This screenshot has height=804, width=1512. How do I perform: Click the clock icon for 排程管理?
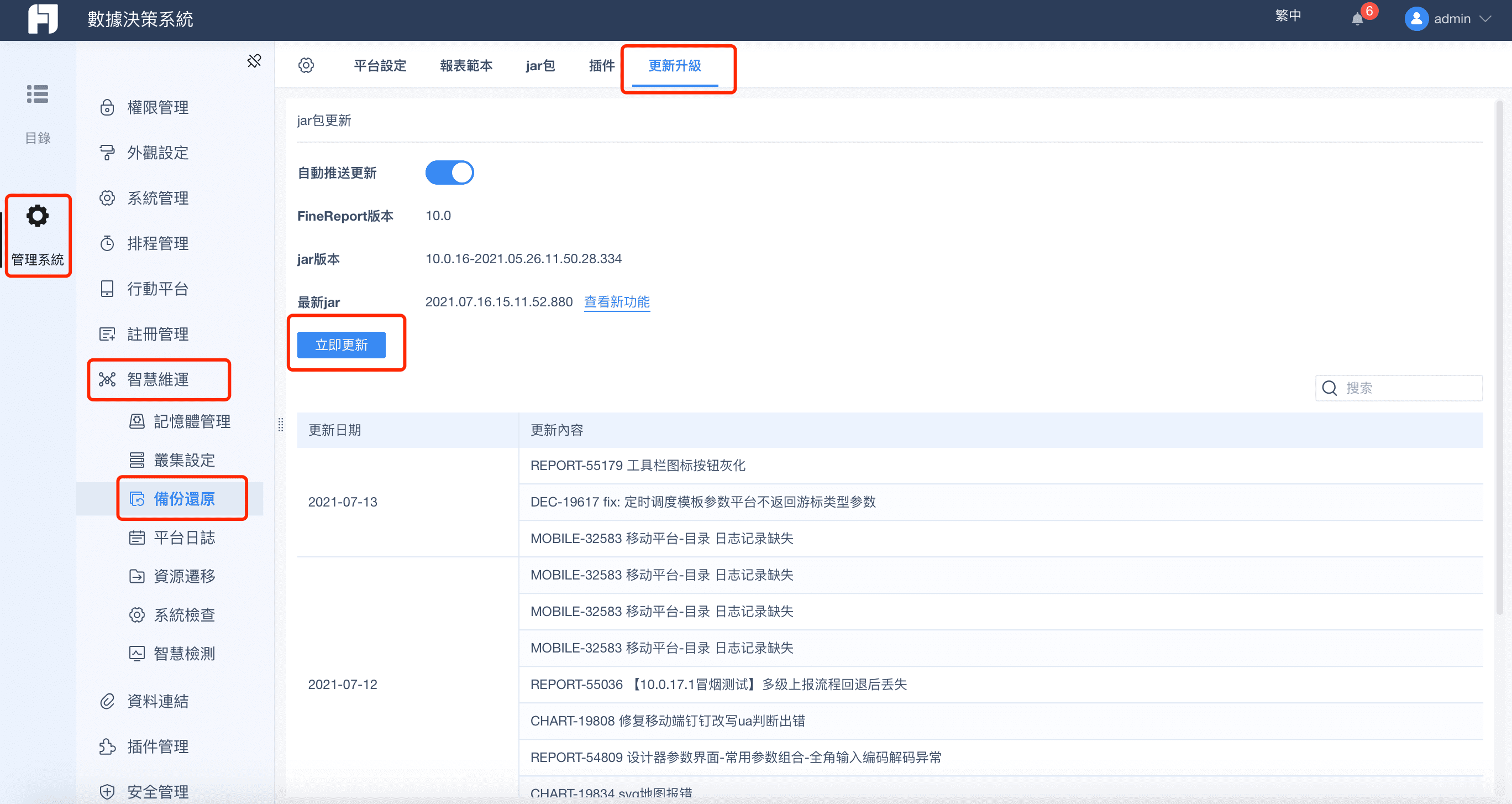(x=107, y=243)
